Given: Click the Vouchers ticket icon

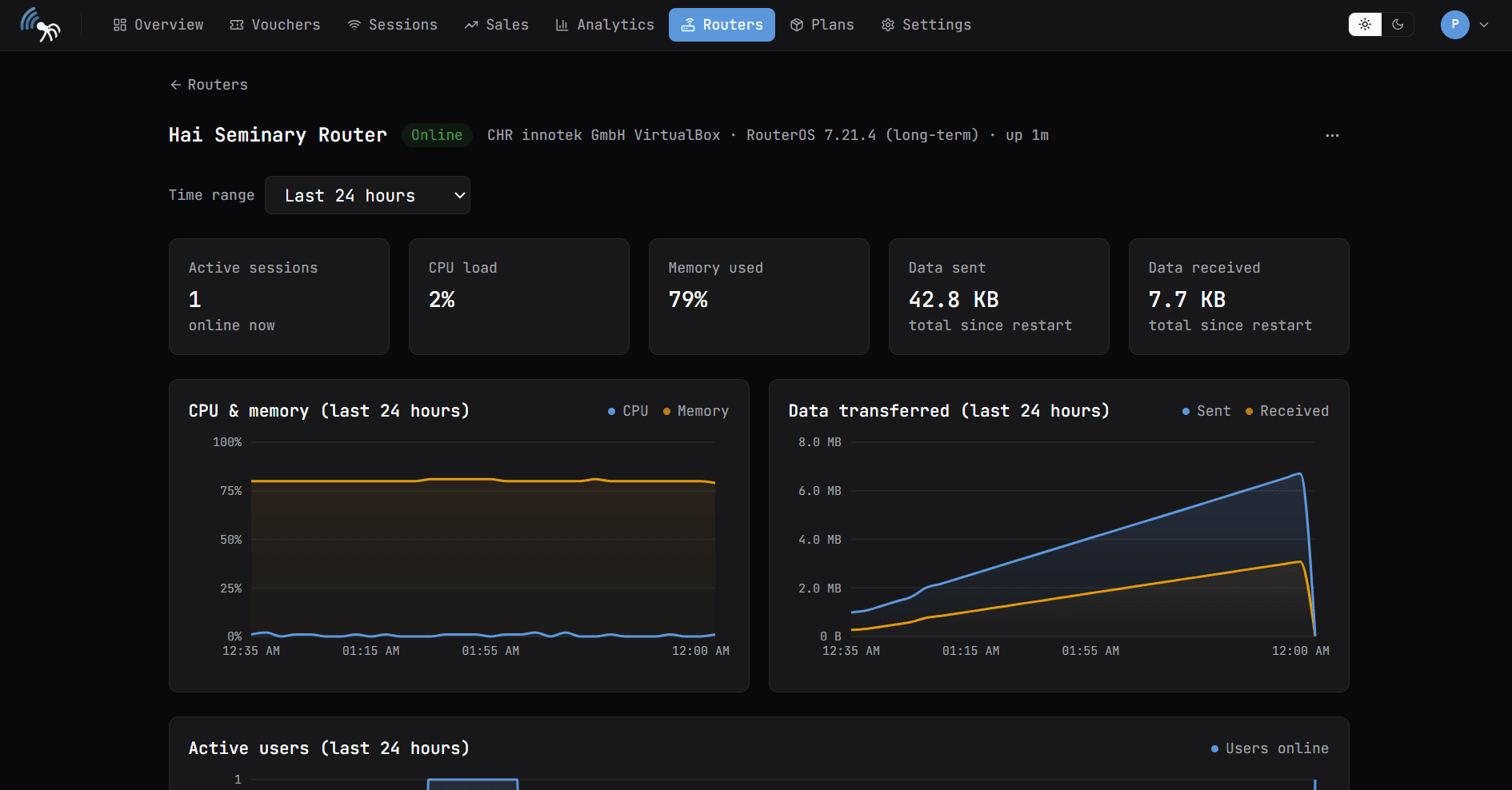Looking at the screenshot, I should coord(237,25).
